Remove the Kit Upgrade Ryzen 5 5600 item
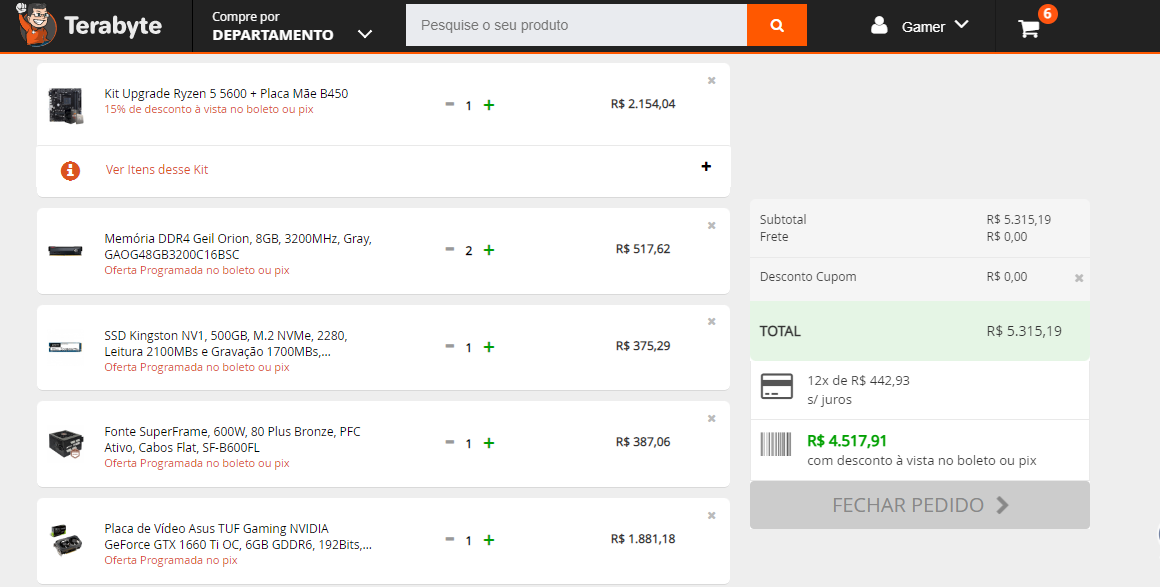The width and height of the screenshot is (1160, 587). pos(712,80)
